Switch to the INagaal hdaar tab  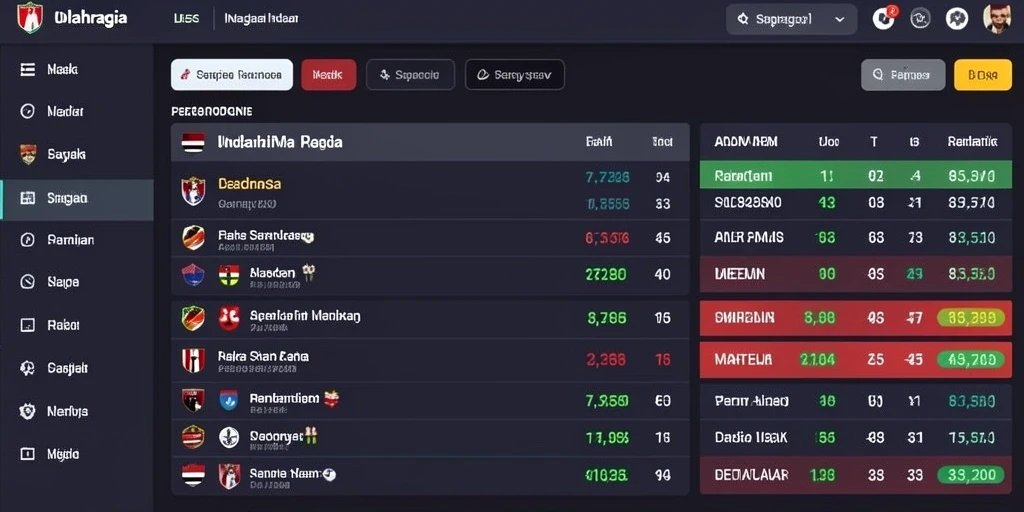[261, 19]
